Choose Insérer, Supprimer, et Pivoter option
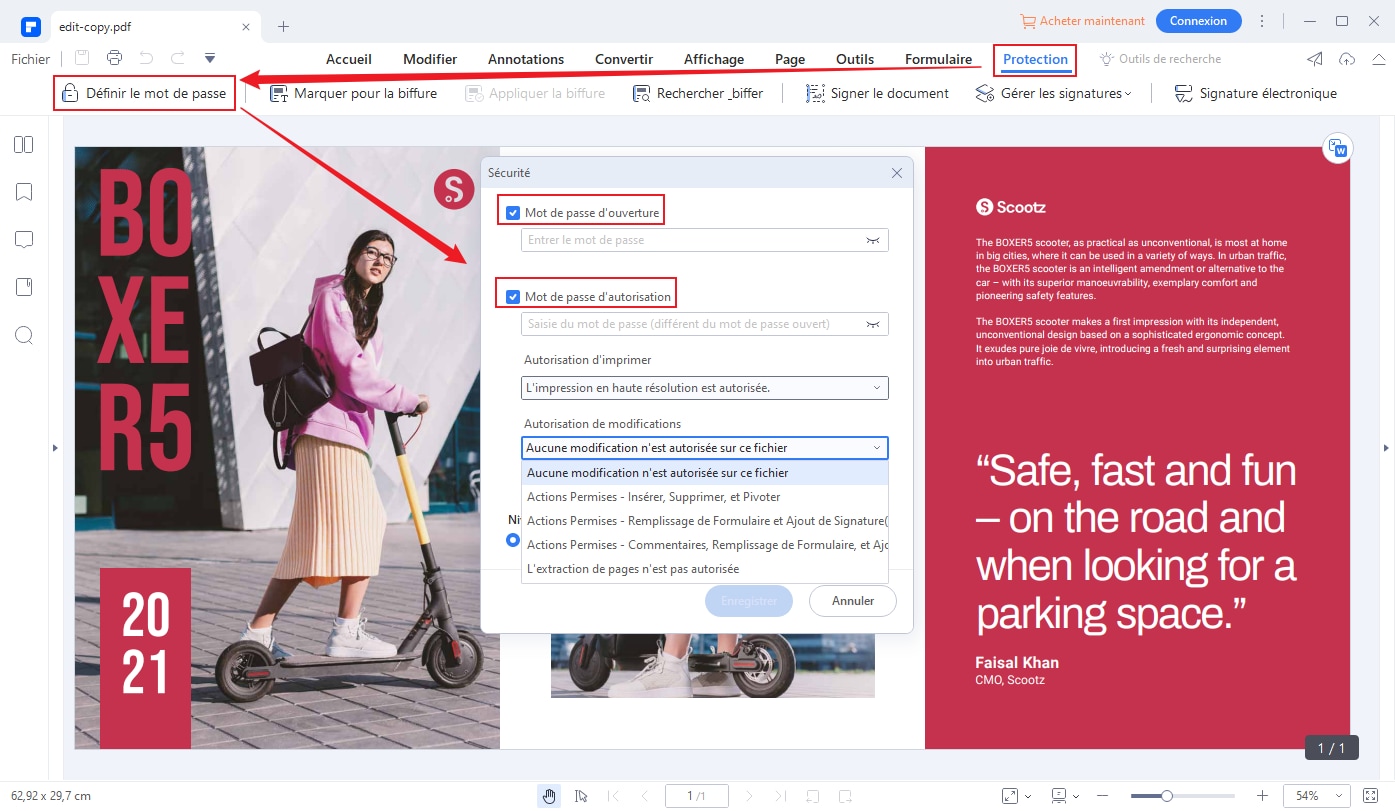Image resolution: width=1395 pixels, height=811 pixels. click(x=704, y=497)
